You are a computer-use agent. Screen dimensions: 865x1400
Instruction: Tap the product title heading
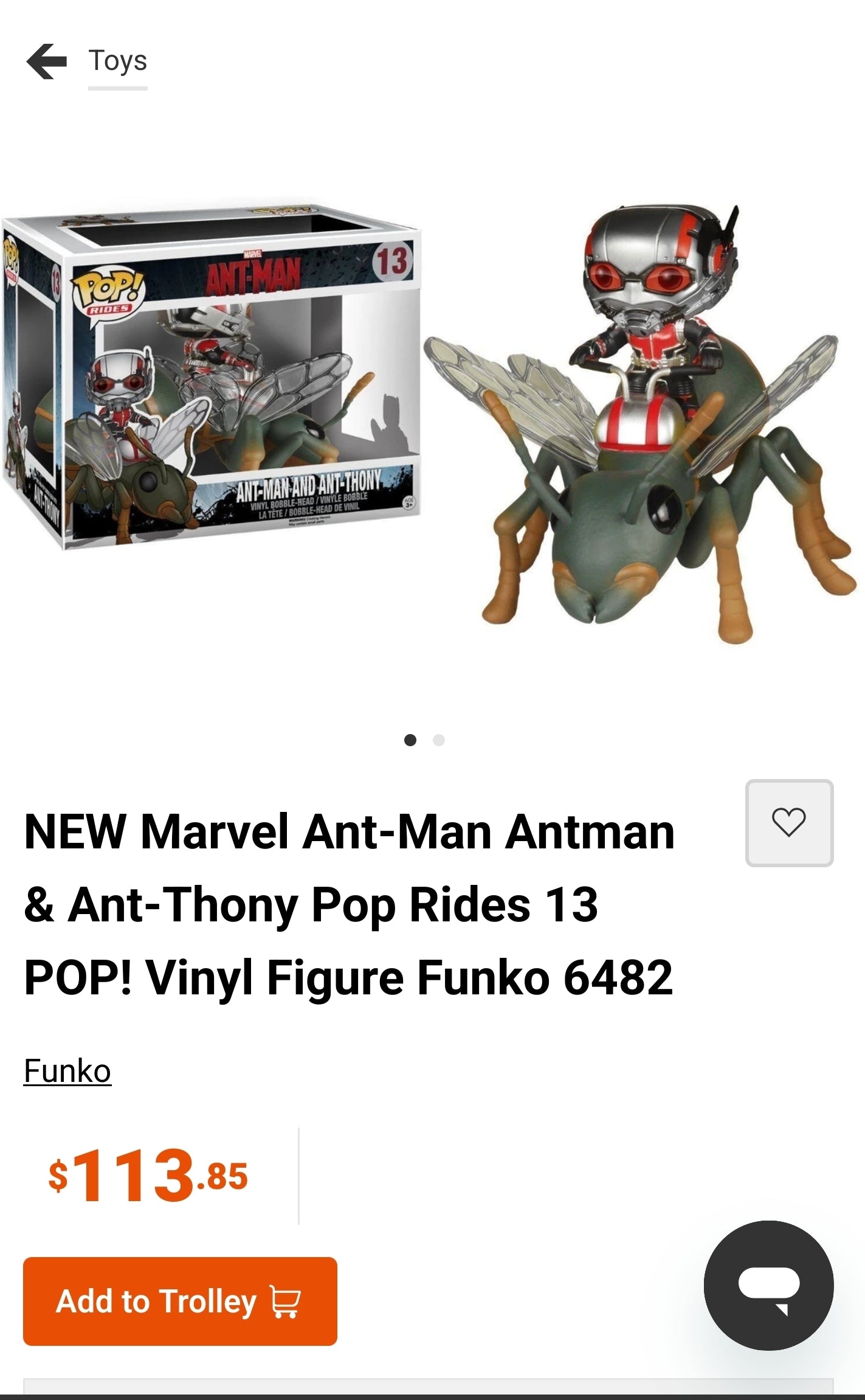click(x=350, y=904)
